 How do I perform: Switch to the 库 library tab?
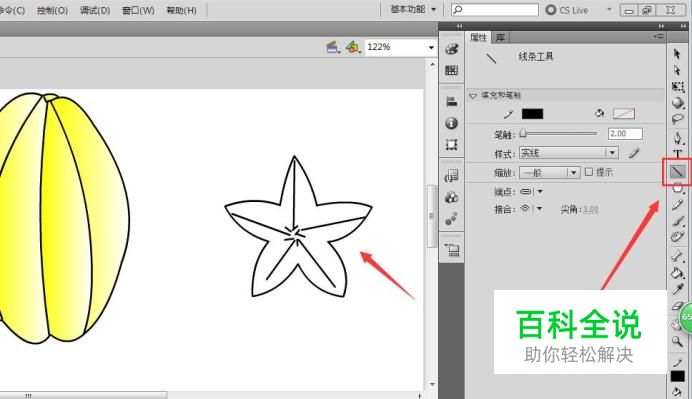500,38
